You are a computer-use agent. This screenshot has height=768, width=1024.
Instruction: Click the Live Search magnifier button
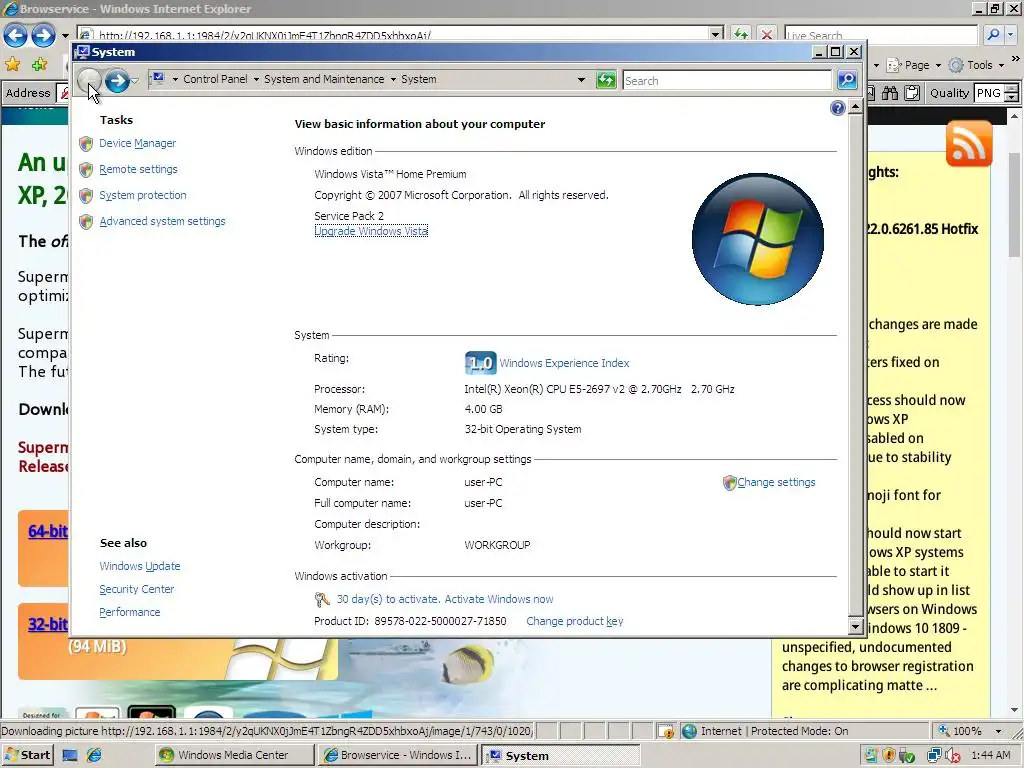[x=993, y=35]
